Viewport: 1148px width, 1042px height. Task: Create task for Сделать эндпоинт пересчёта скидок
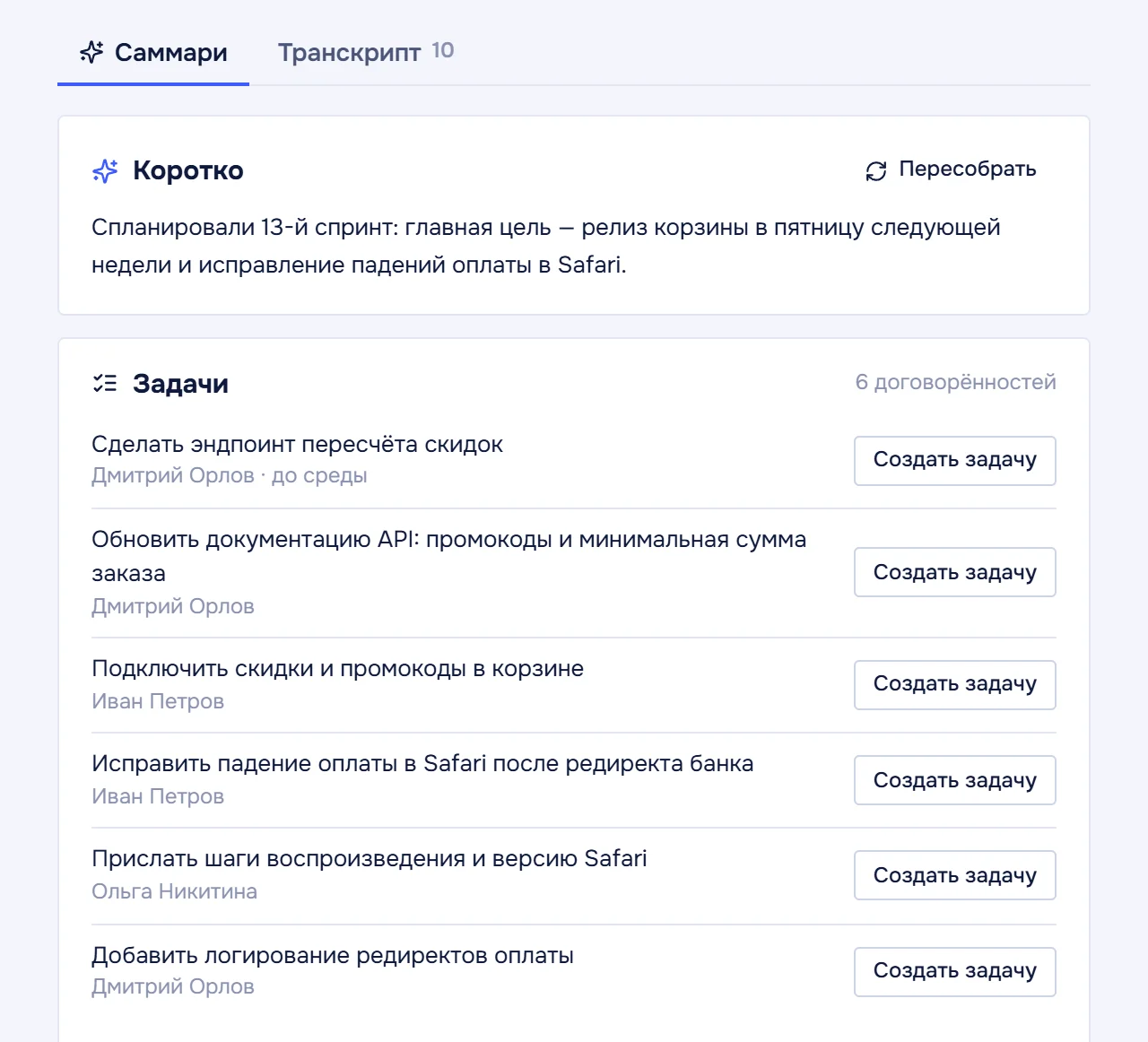[x=954, y=461]
